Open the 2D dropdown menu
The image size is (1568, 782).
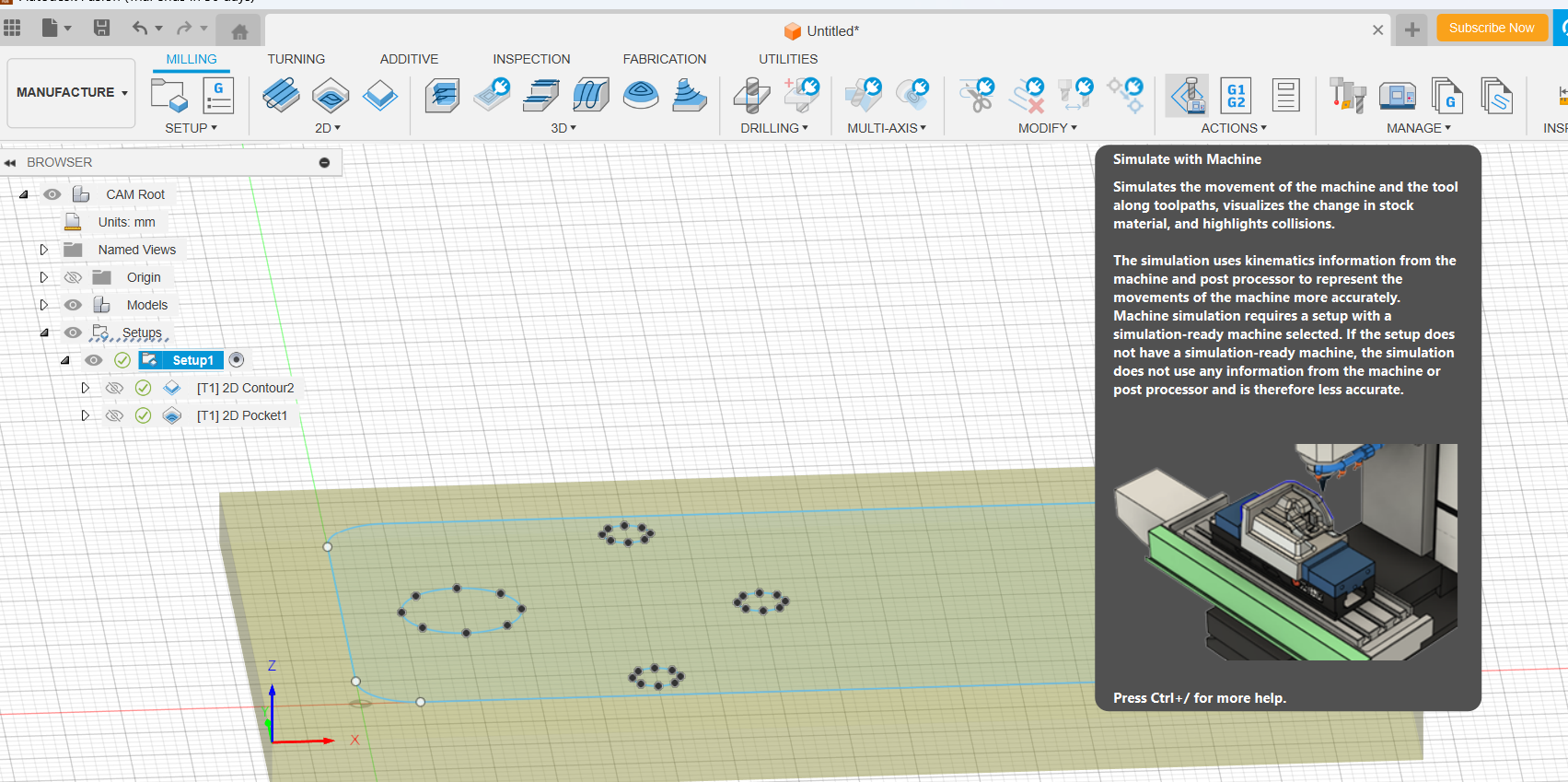pos(328,128)
